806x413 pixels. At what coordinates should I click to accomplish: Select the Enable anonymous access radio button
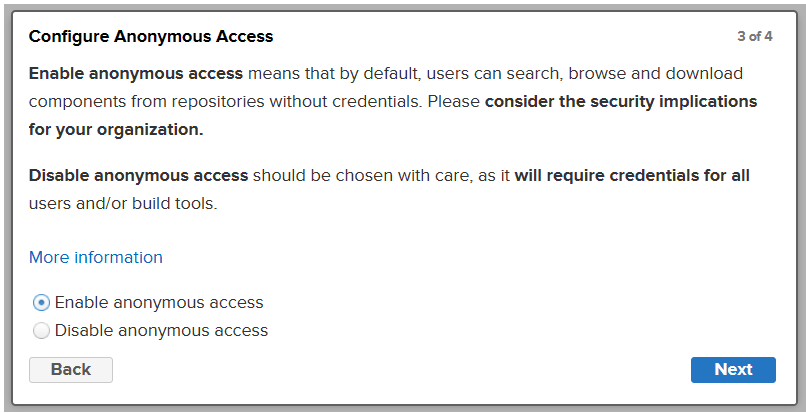point(42,302)
